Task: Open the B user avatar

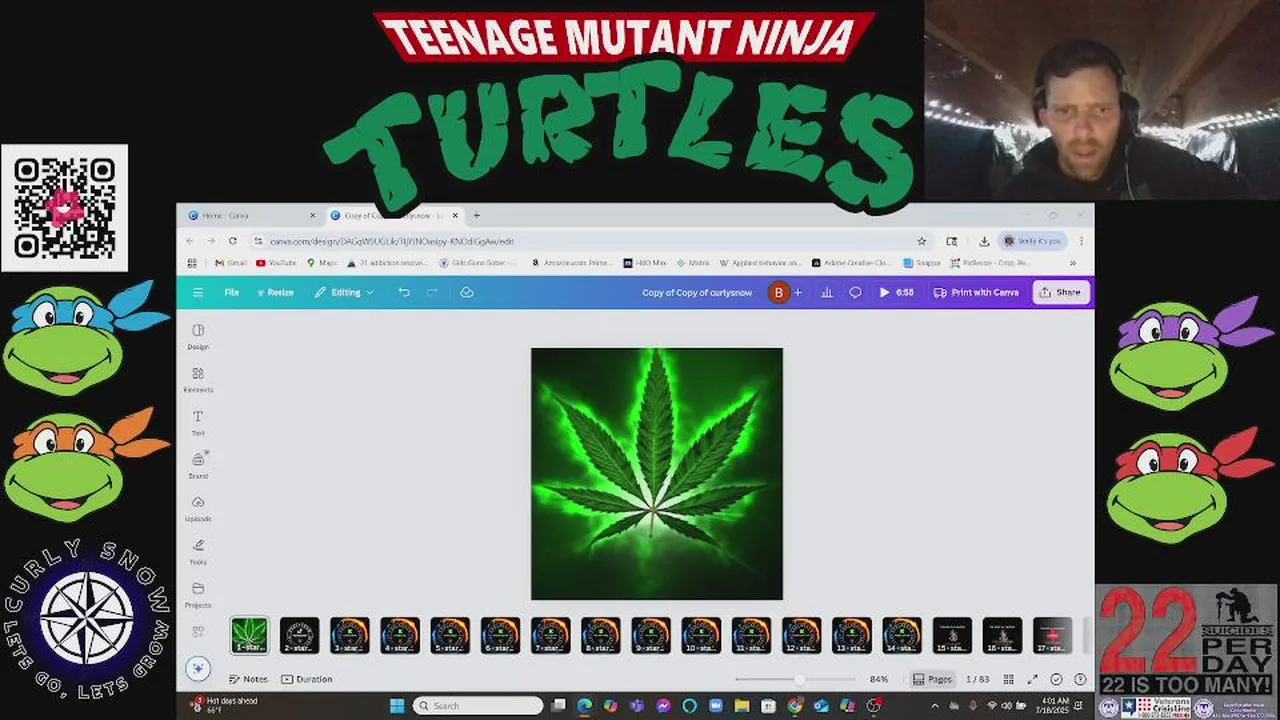Action: [x=778, y=292]
